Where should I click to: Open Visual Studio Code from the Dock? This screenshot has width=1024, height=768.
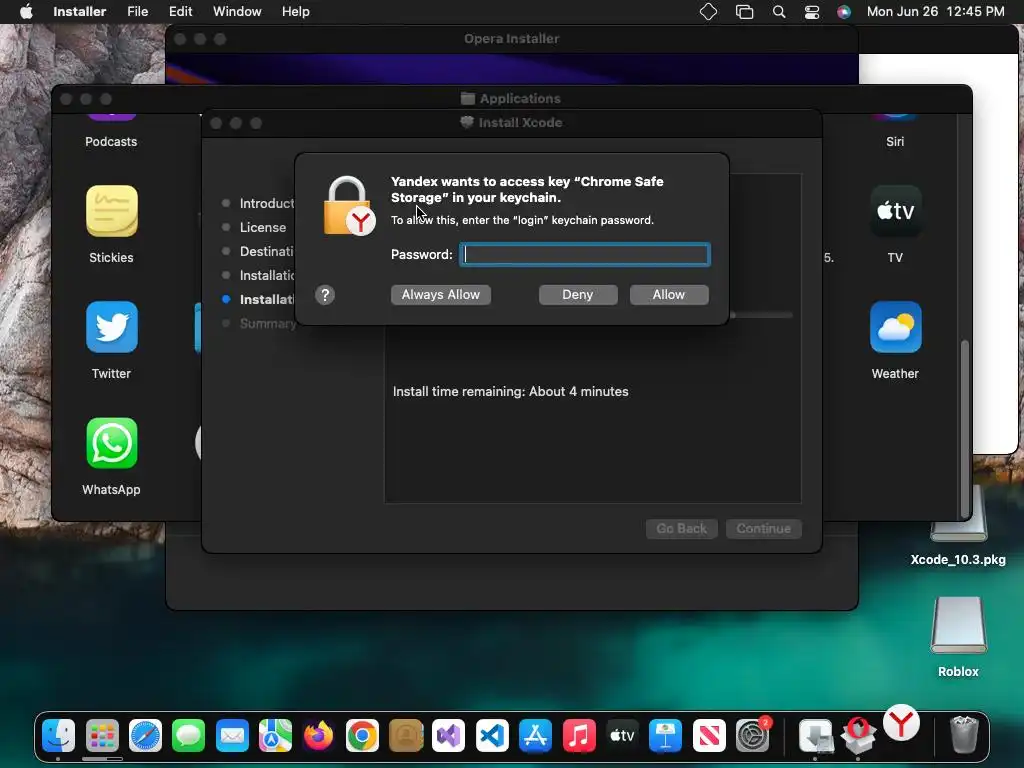click(x=492, y=737)
